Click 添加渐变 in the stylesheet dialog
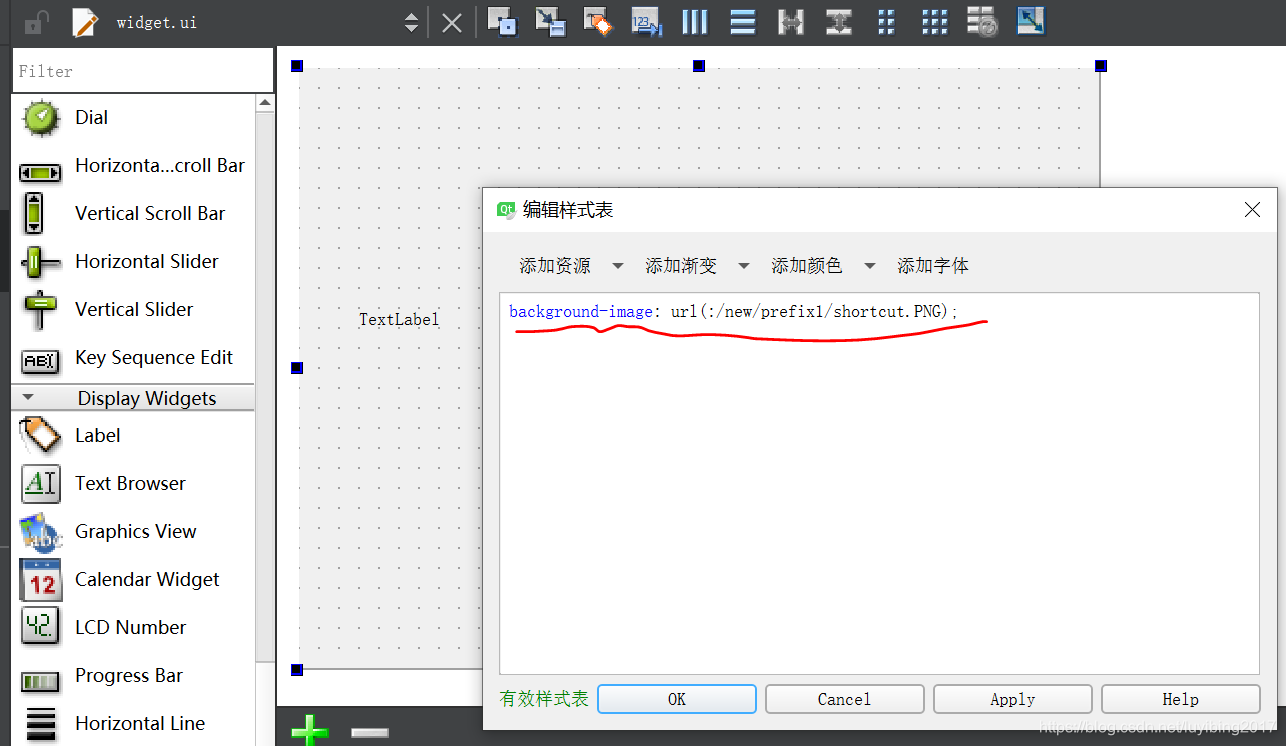1286x746 pixels. (681, 265)
